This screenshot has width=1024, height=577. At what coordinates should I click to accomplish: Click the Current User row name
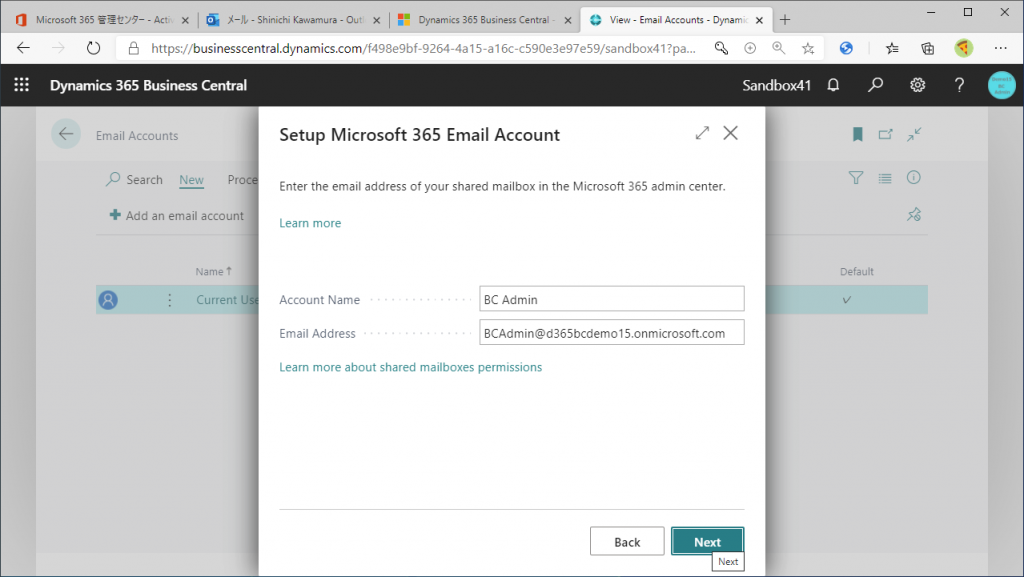227,300
